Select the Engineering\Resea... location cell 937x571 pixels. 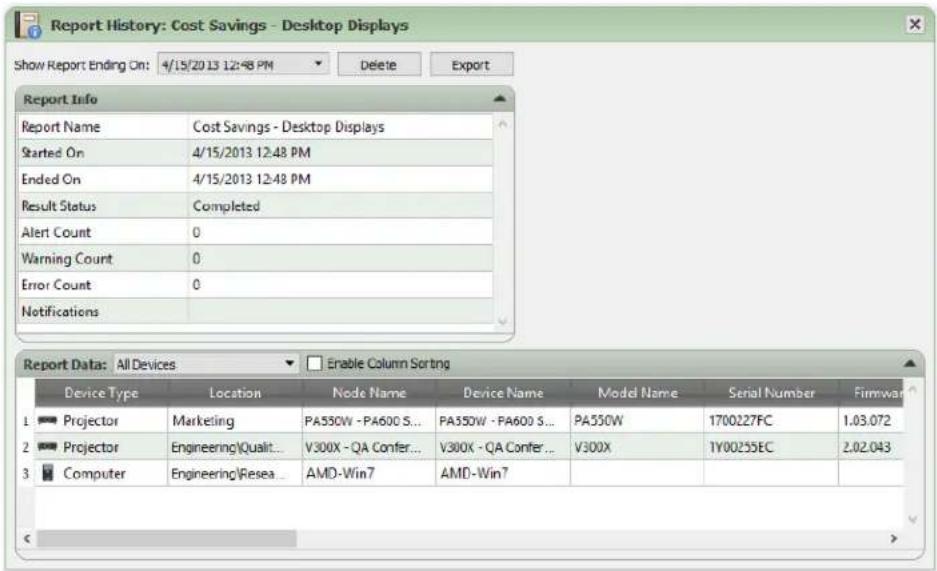(x=235, y=473)
